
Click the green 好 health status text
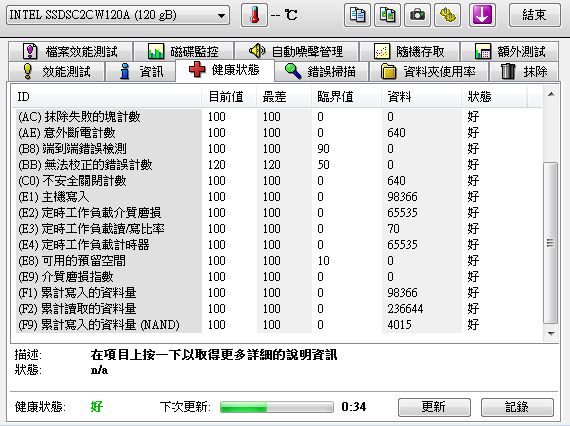(x=97, y=407)
